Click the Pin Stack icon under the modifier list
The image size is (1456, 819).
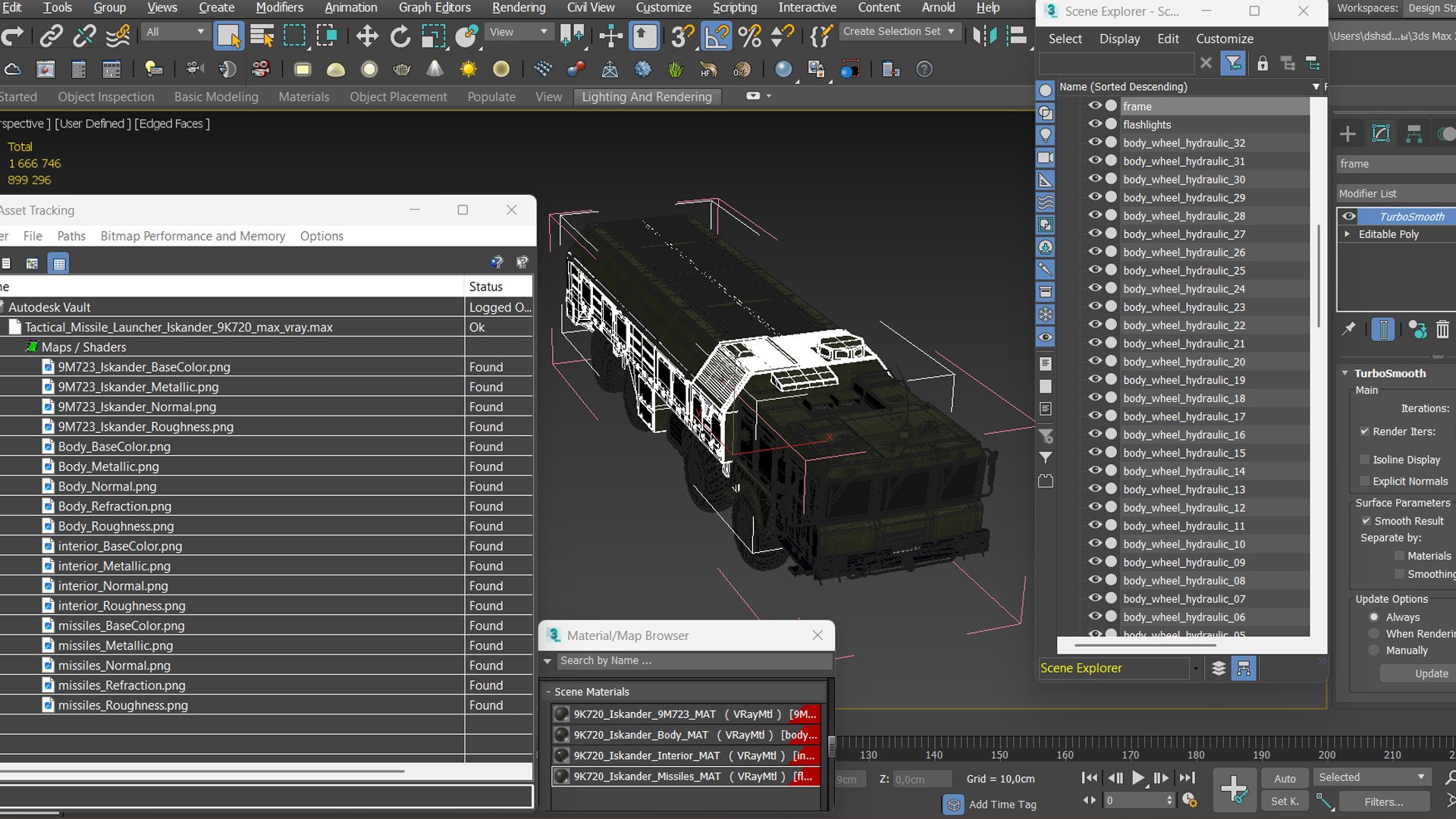click(1348, 329)
